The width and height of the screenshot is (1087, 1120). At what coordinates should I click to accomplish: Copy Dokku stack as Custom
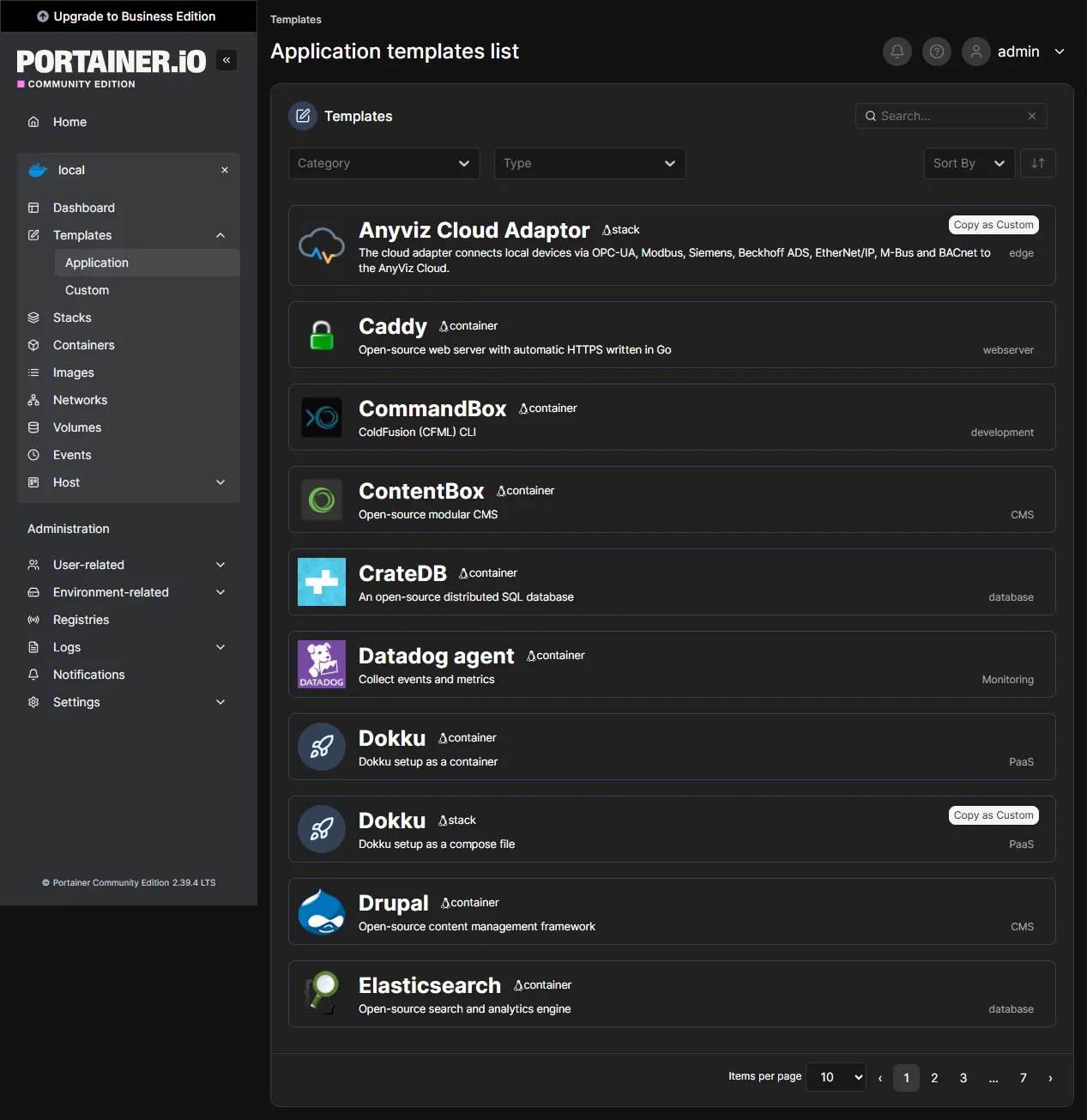pos(993,815)
